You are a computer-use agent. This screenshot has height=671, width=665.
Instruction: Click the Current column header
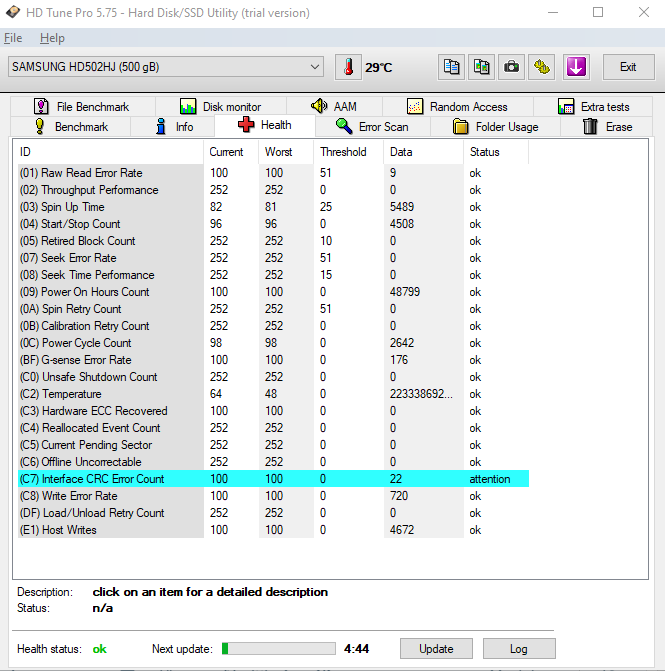coord(231,152)
